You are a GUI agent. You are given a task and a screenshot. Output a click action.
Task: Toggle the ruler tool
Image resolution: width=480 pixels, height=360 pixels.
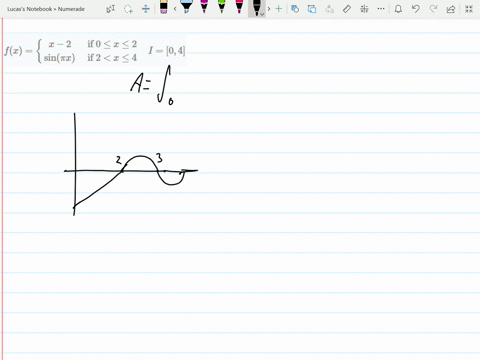click(347, 9)
